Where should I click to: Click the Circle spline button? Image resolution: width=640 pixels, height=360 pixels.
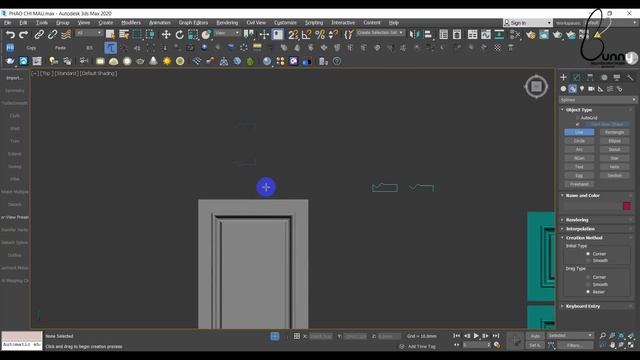[x=579, y=141]
